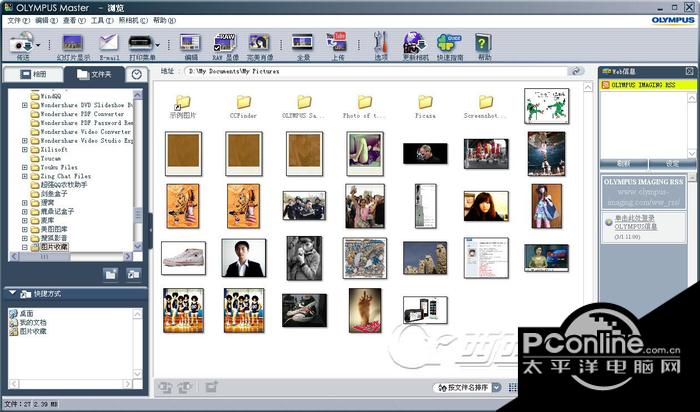Screen dimensions: 700x412
Task: Expand the Xilisoft folder node
Action: (25, 150)
